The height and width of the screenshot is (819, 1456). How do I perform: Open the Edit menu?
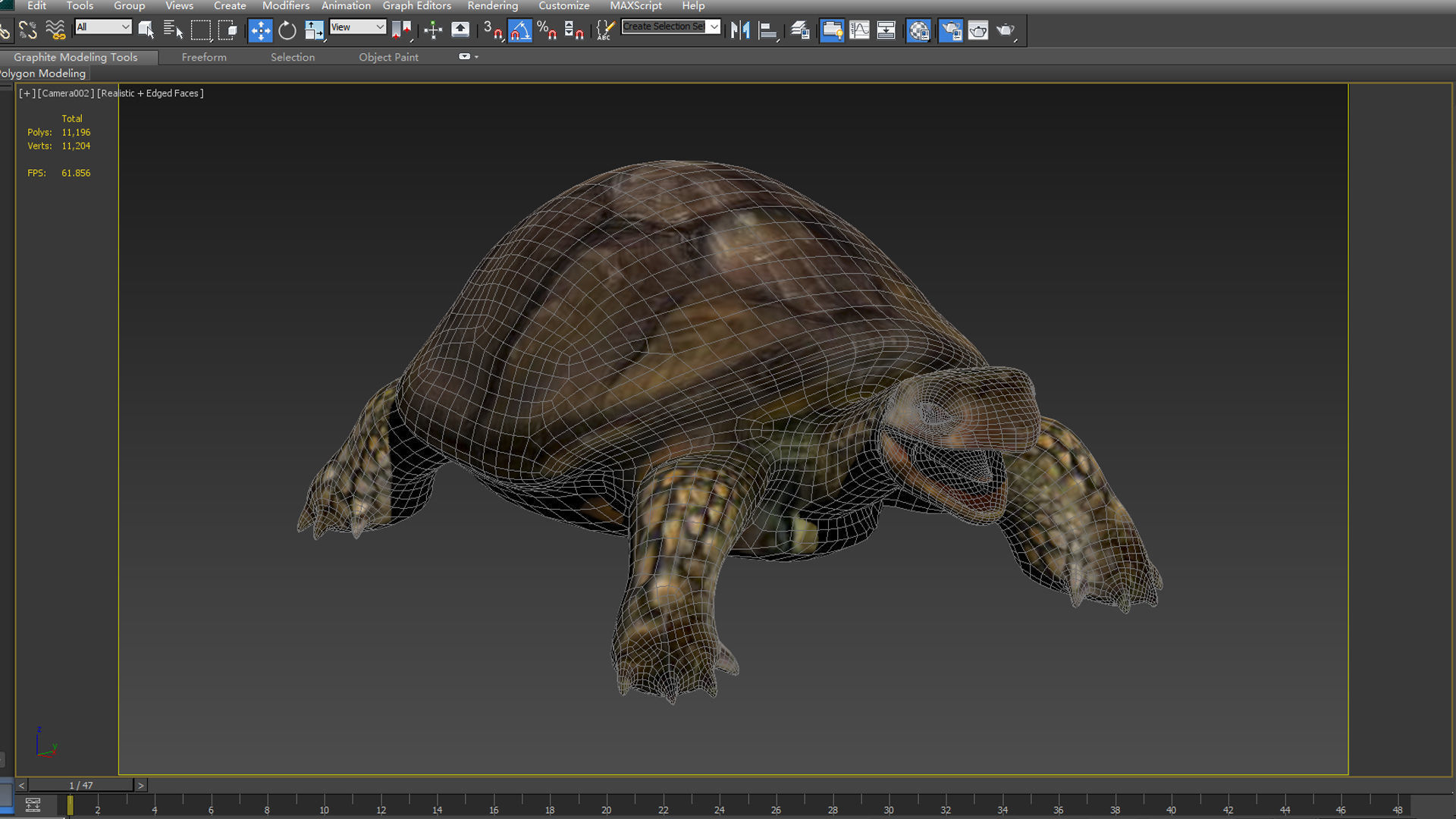(x=36, y=6)
